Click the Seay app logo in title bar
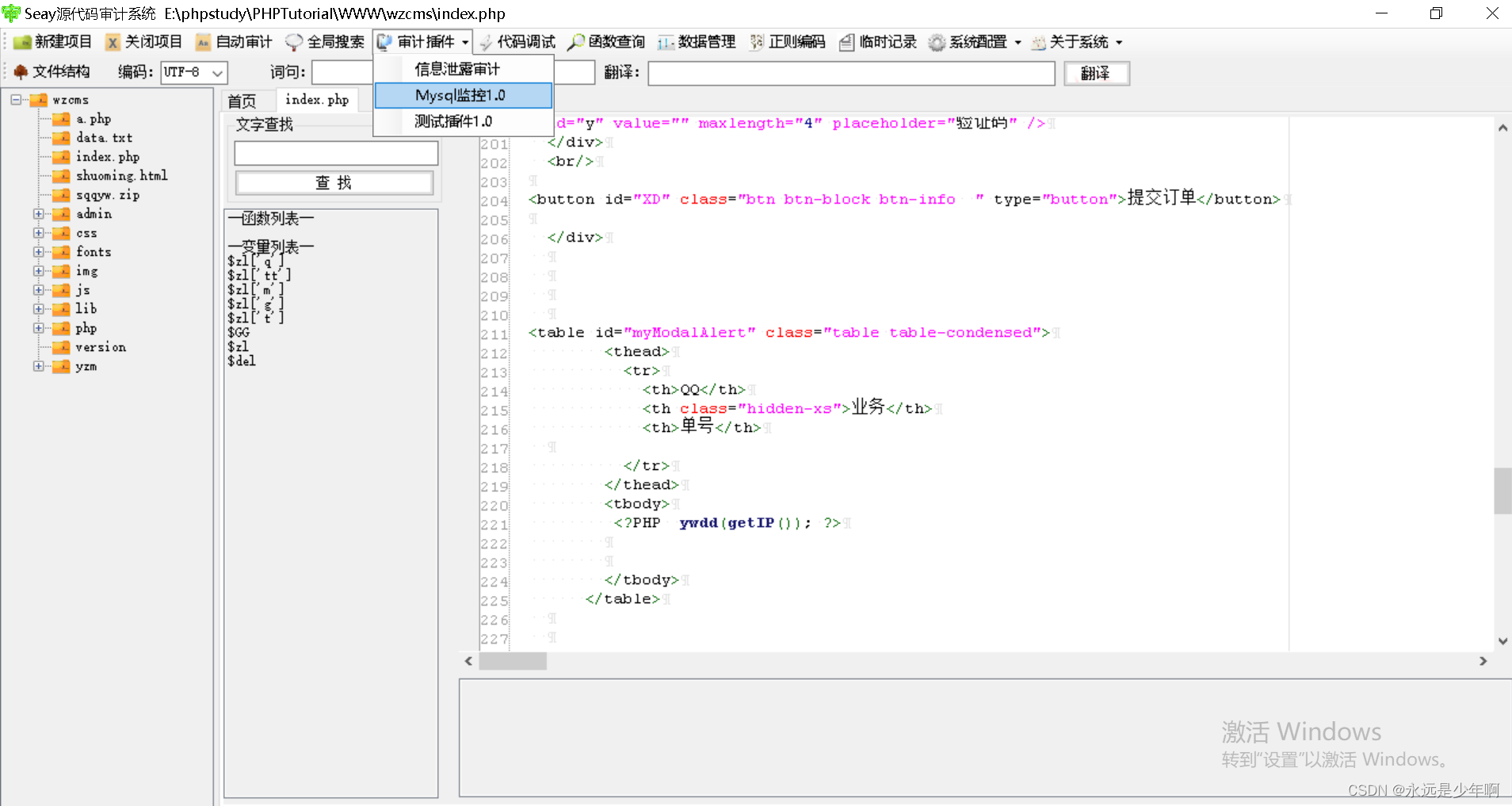The height and width of the screenshot is (806, 1512). [11, 13]
